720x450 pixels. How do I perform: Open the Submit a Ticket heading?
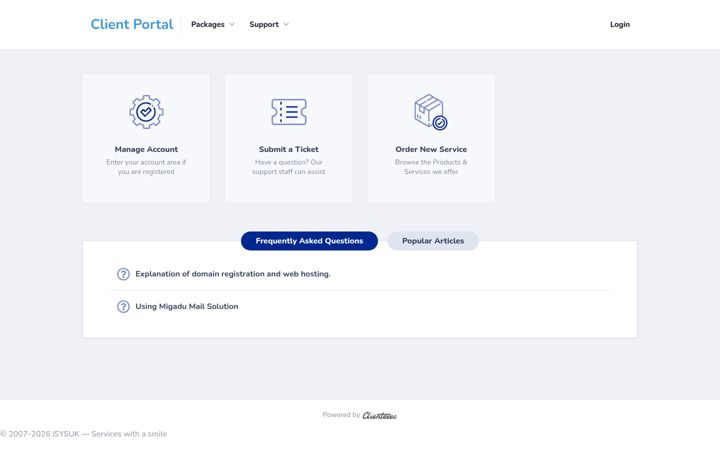(x=288, y=149)
